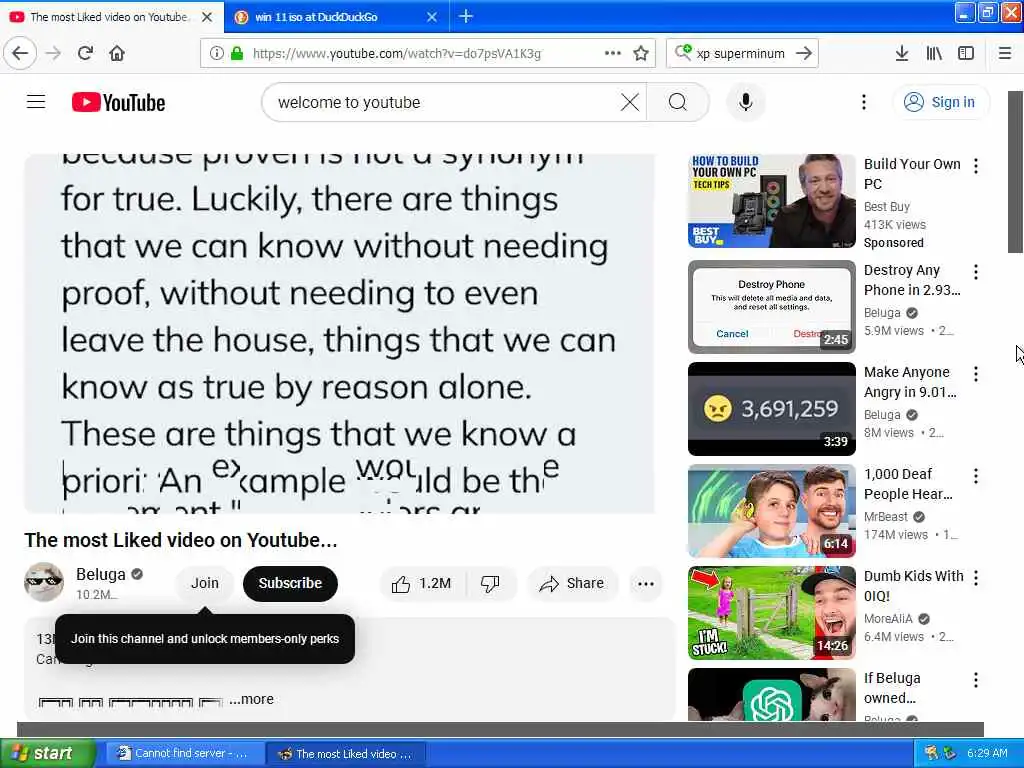The height and width of the screenshot is (768, 1024).
Task: Select The most Liked video YouTube tab
Action: click(108, 17)
